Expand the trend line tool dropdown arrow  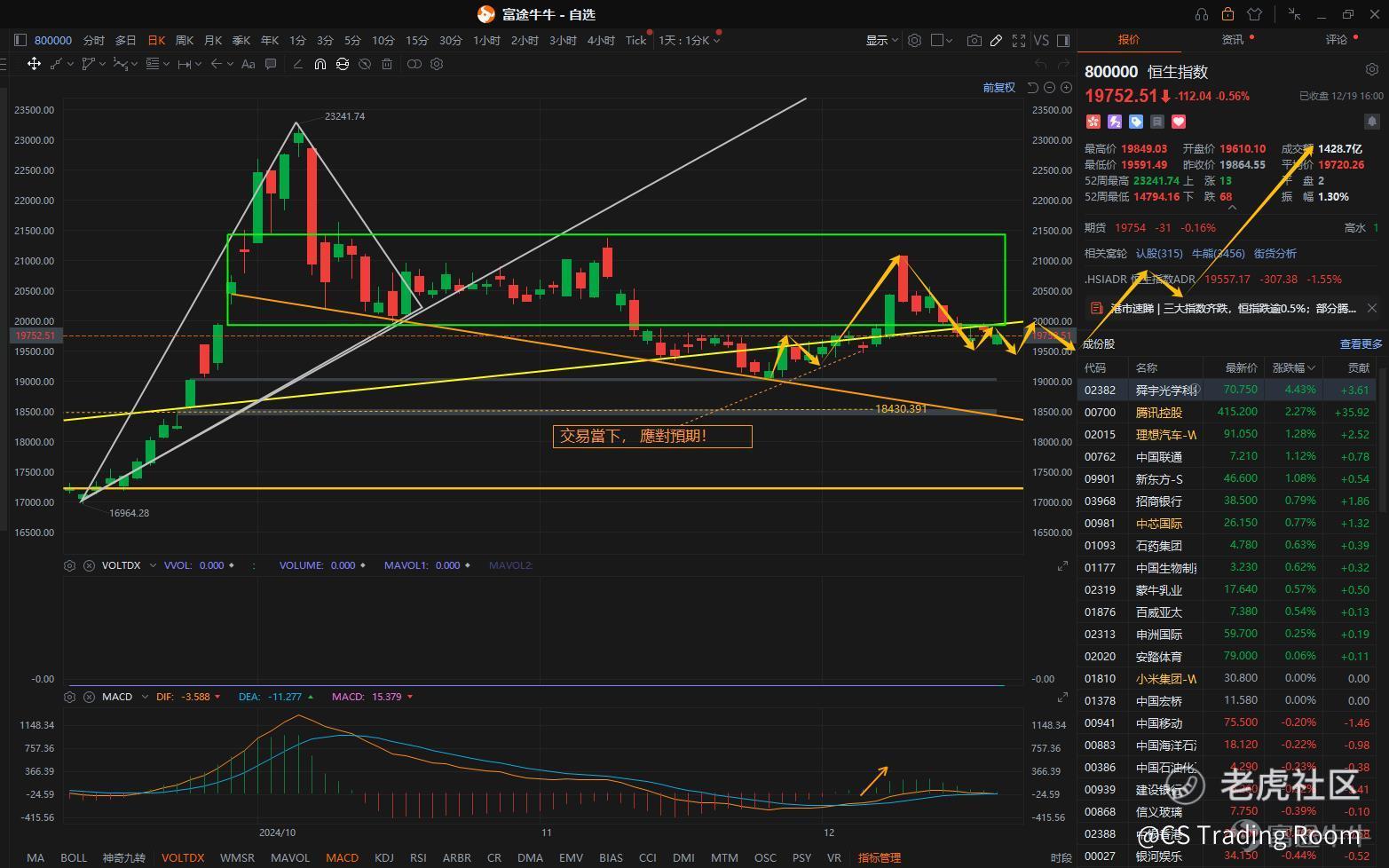70,64
